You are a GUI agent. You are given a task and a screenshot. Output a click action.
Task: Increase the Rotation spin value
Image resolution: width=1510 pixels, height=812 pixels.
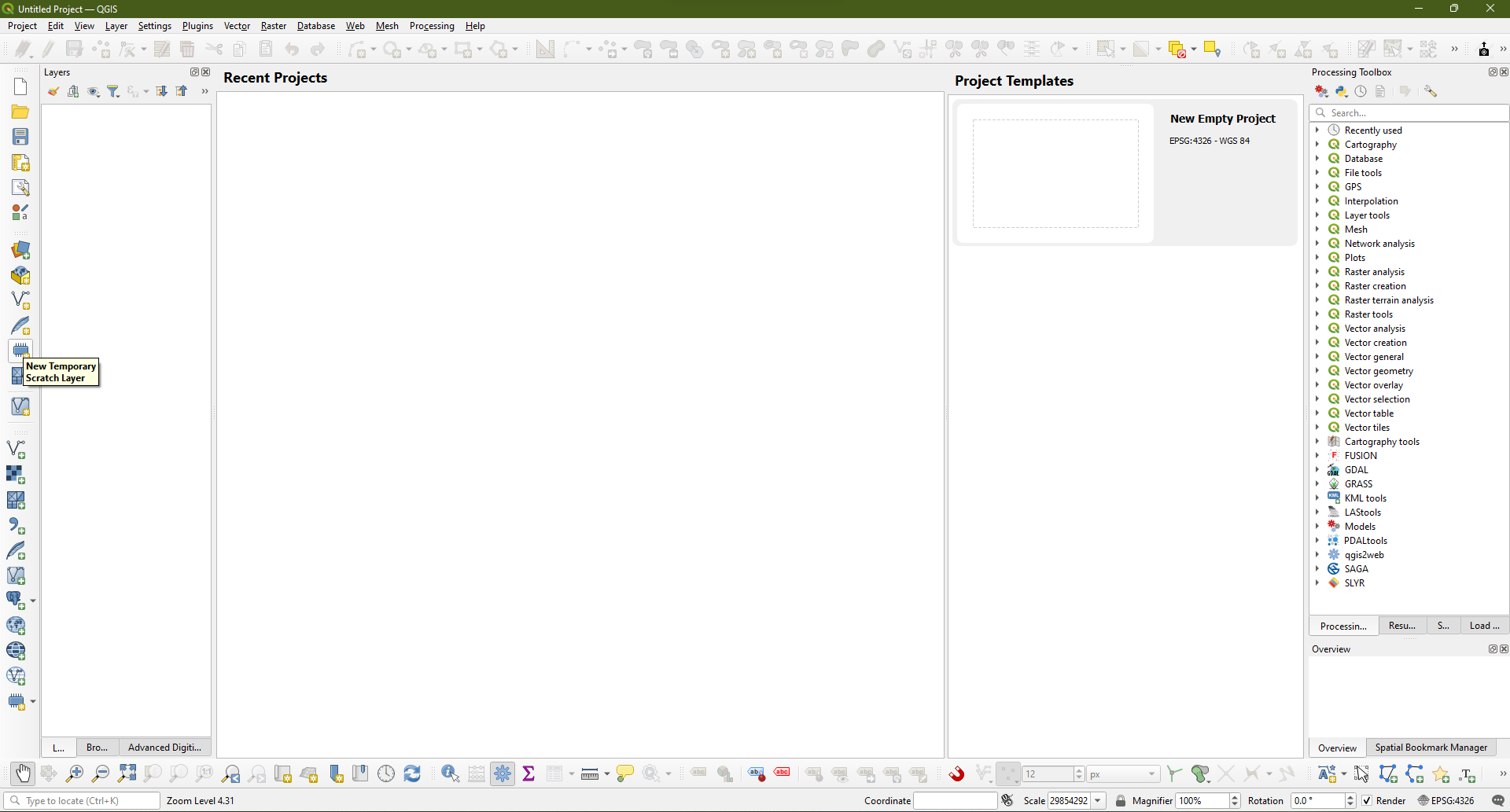pos(1350,797)
